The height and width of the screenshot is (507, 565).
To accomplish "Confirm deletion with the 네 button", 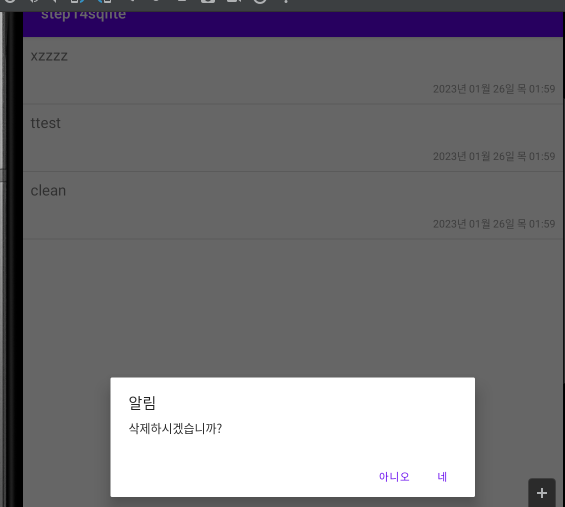I will 442,477.
